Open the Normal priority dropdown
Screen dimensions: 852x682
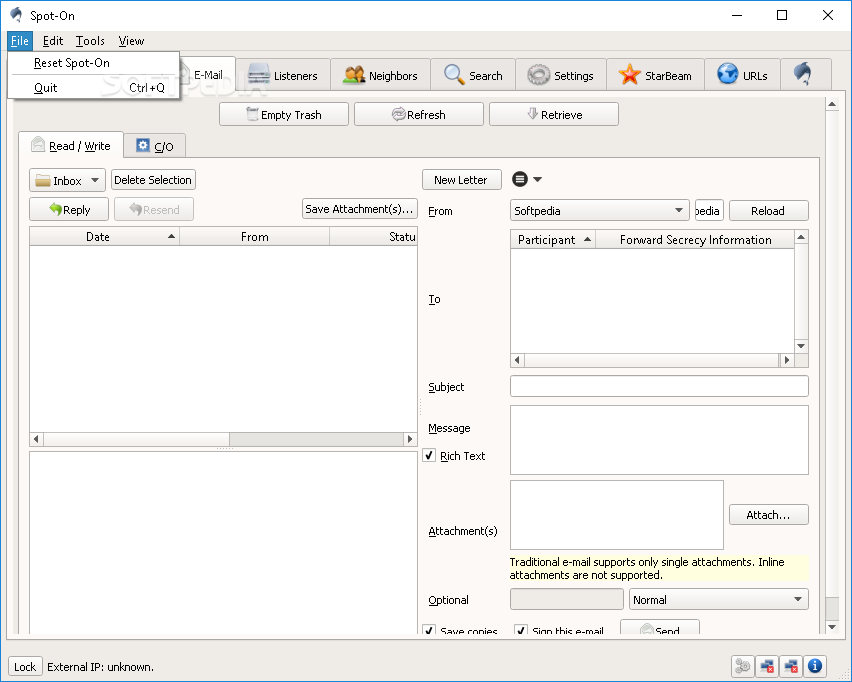coord(718,599)
